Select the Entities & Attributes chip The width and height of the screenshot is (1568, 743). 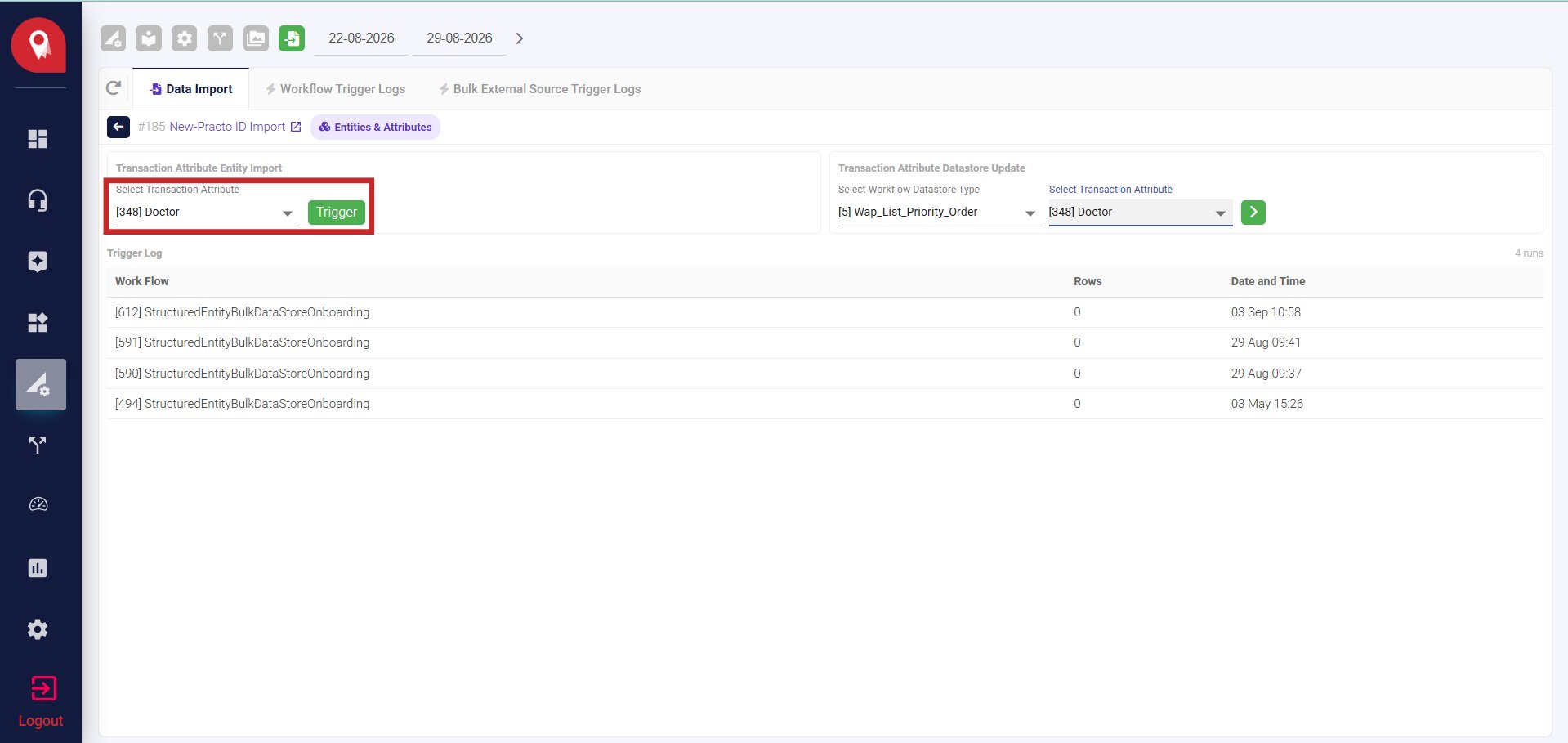[x=375, y=127]
